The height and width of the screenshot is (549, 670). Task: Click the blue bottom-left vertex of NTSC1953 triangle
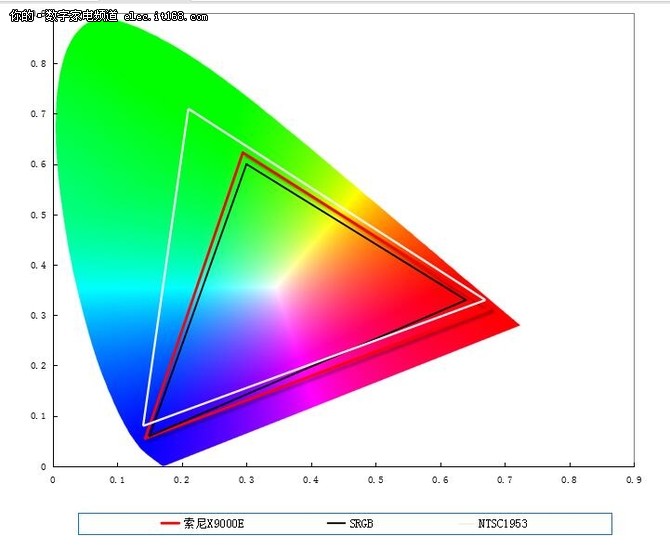(144, 425)
